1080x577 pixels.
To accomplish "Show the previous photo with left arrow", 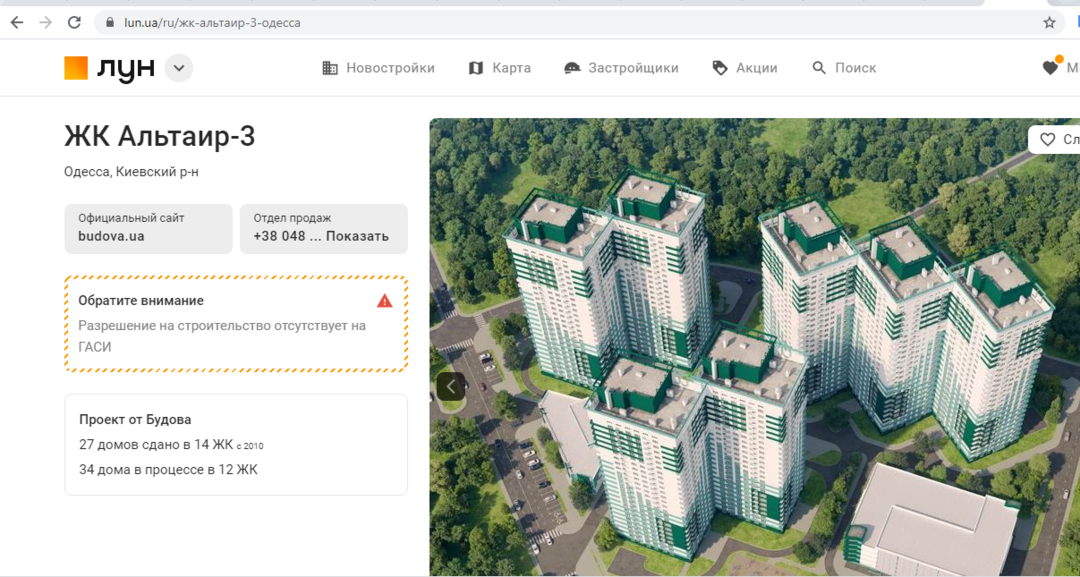I will [x=451, y=386].
